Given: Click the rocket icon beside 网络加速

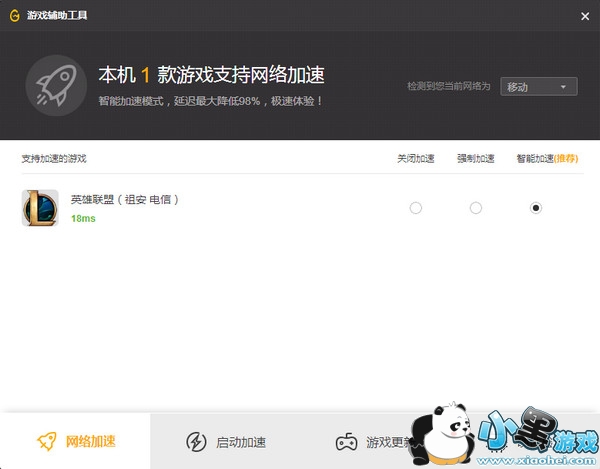Looking at the screenshot, I should coord(47,441).
